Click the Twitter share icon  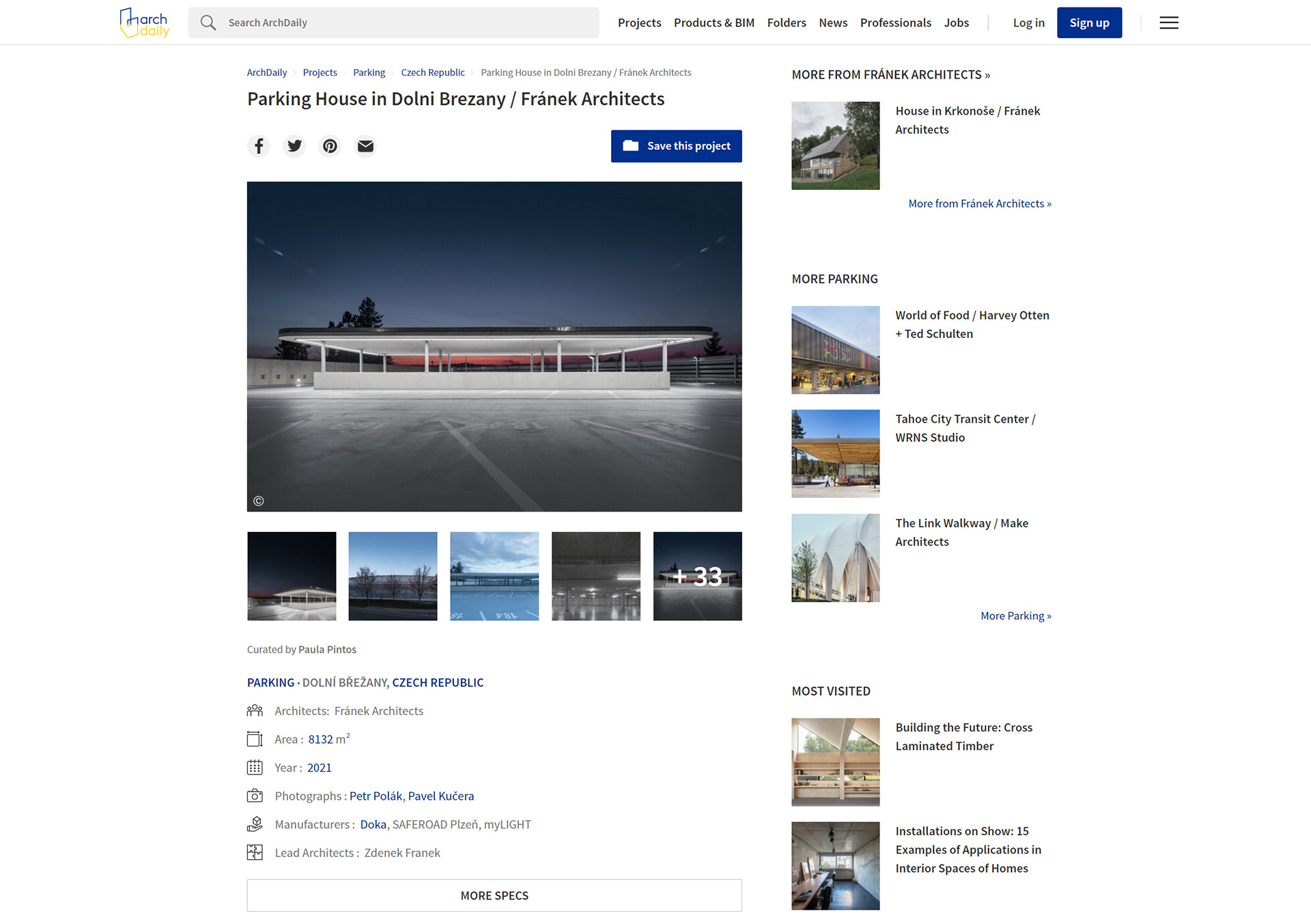click(x=294, y=146)
